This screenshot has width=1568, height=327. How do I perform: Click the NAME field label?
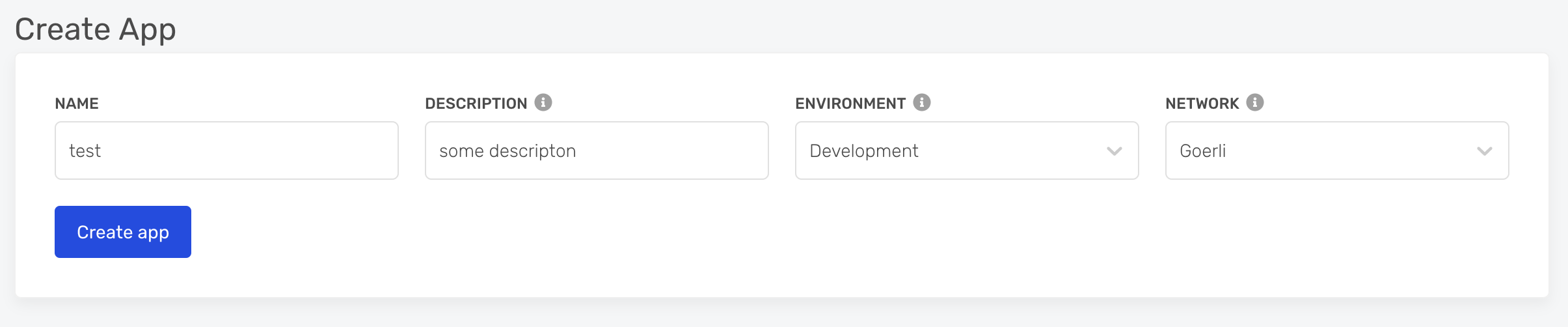77,104
